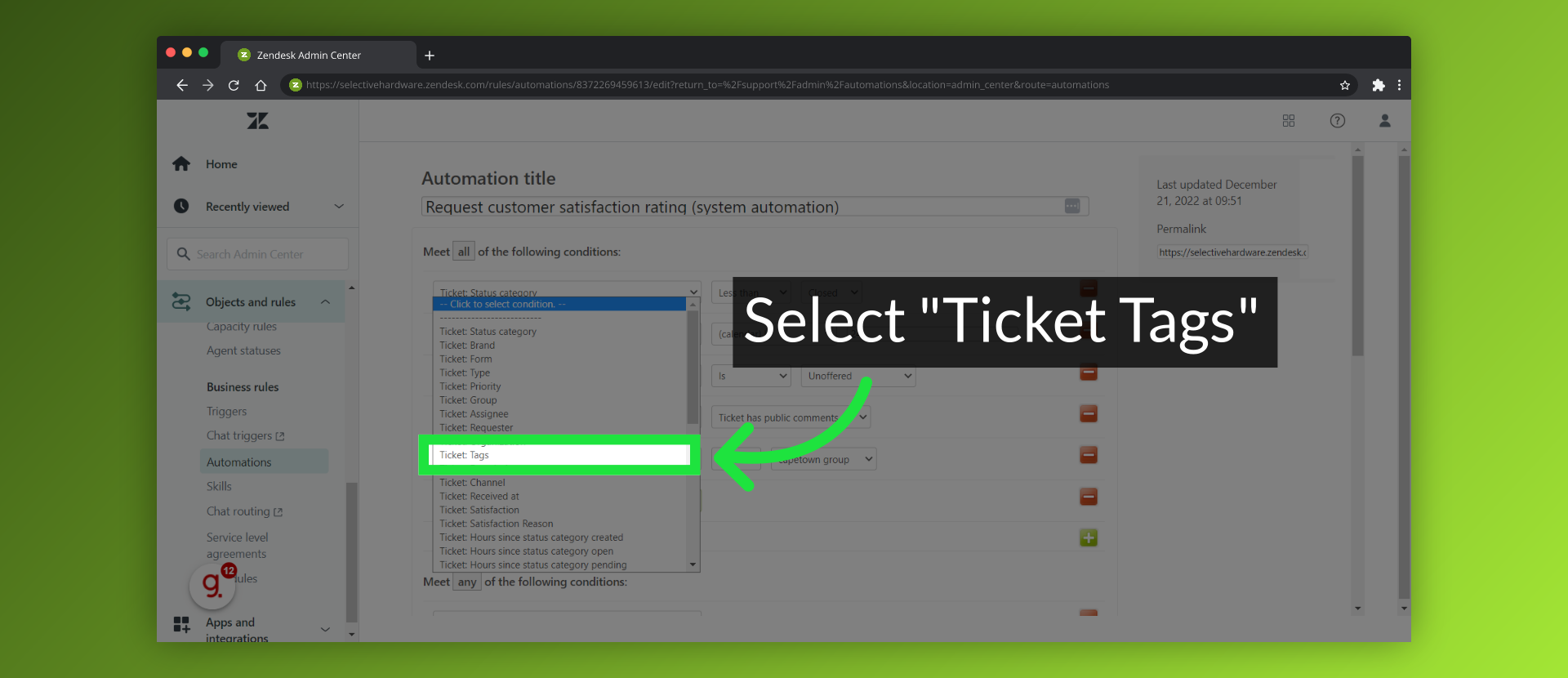The height and width of the screenshot is (678, 1568).
Task: Change Meet 'all' conditions selector
Action: pos(464,252)
